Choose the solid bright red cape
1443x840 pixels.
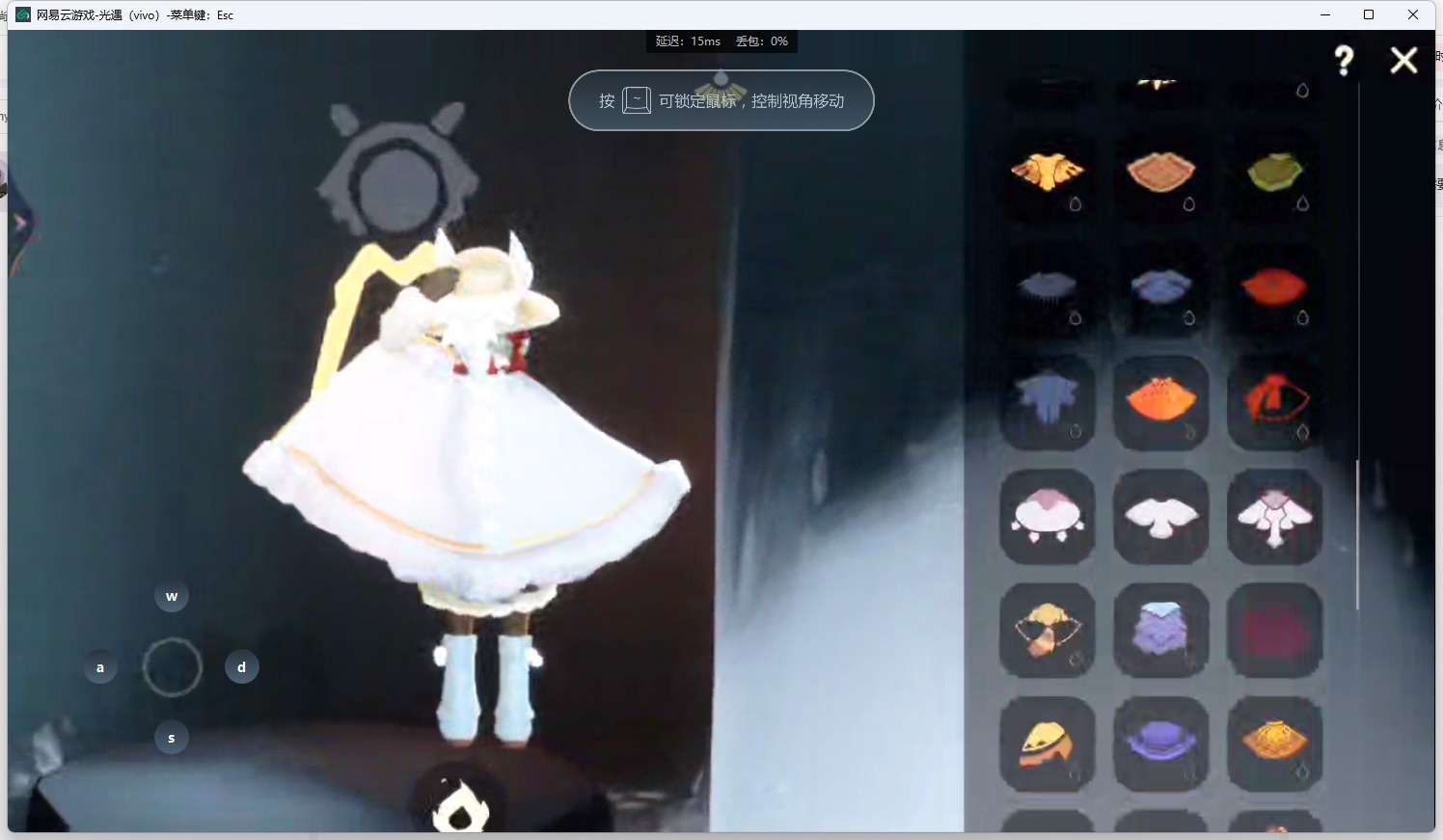pos(1275,288)
